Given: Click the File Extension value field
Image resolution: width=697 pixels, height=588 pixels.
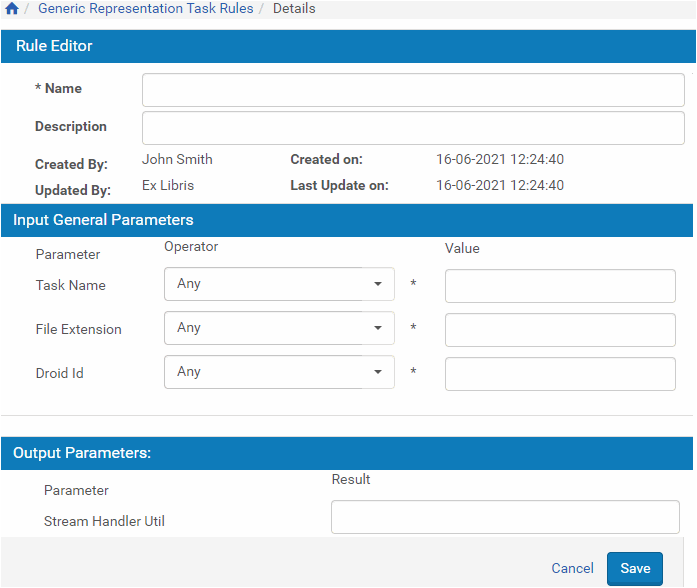Looking at the screenshot, I should [x=560, y=330].
